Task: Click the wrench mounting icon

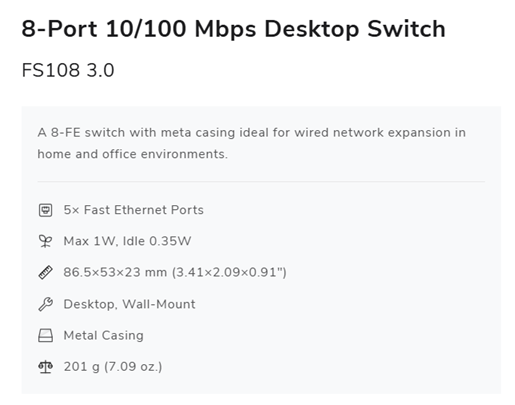Action: (45, 304)
